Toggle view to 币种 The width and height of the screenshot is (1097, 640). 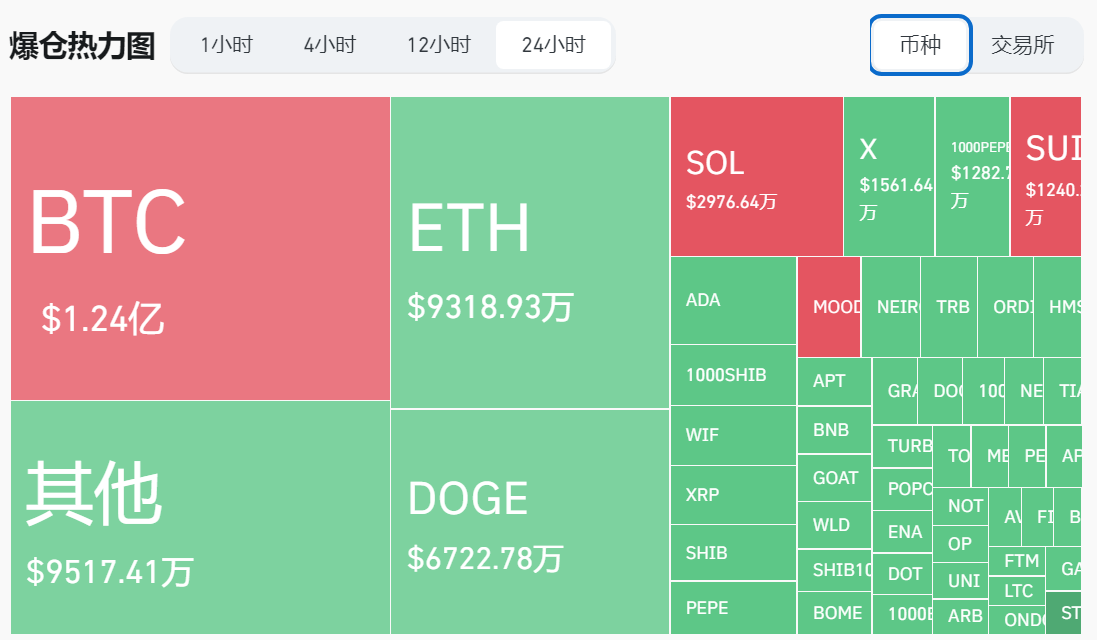(x=920, y=45)
